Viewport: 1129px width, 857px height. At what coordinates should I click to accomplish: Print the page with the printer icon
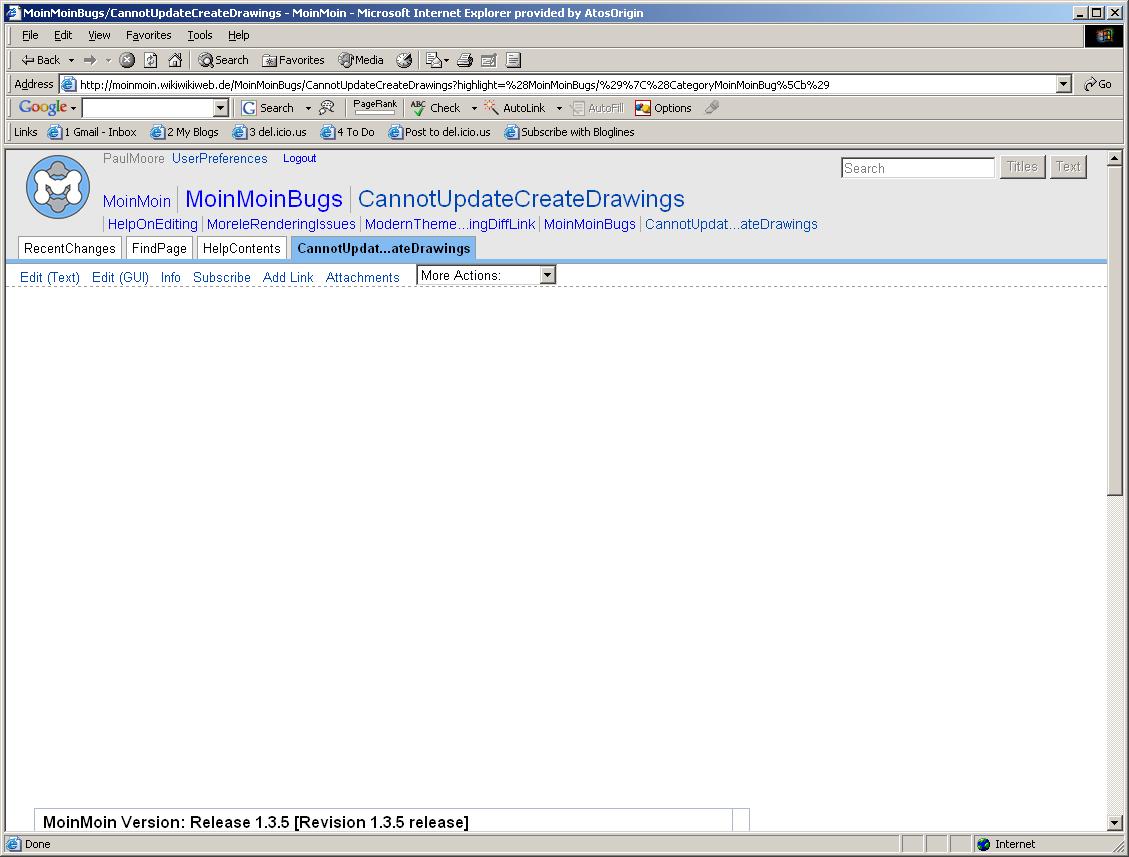click(465, 60)
